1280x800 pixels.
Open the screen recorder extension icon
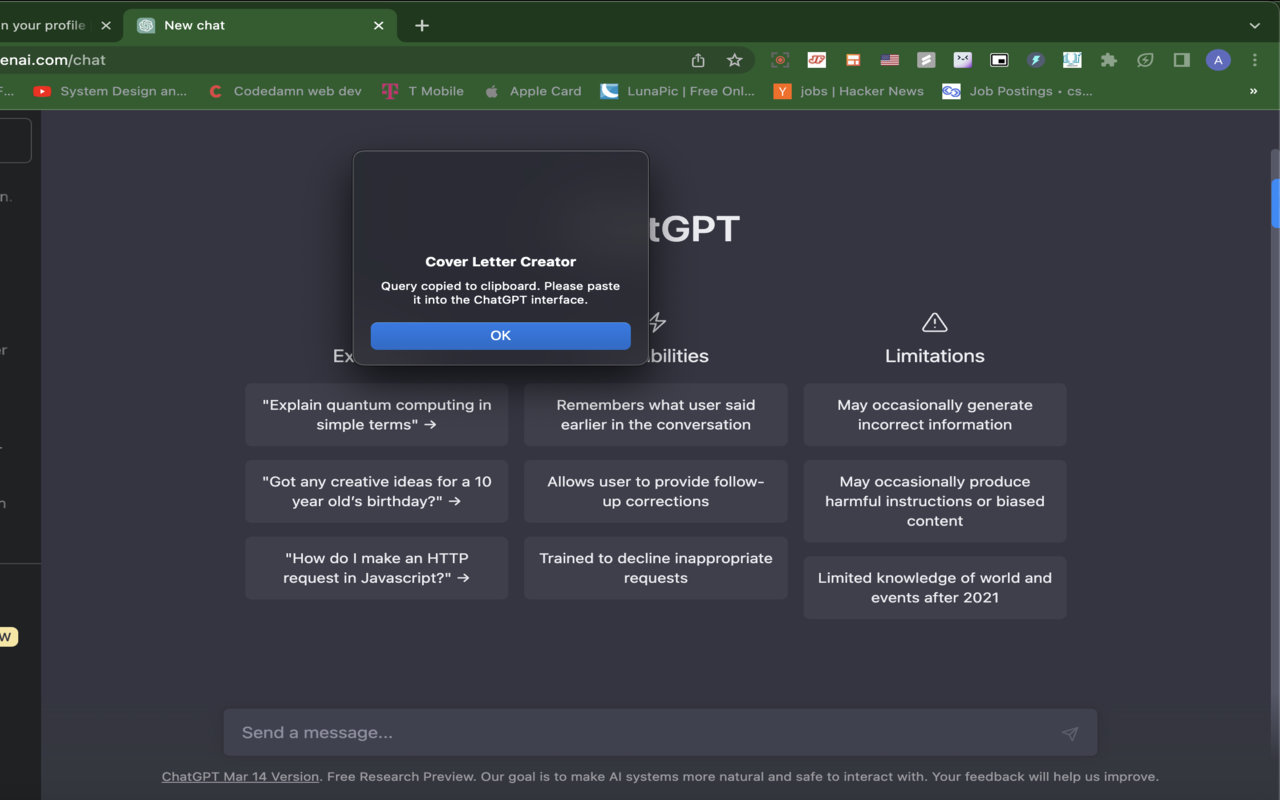(780, 60)
